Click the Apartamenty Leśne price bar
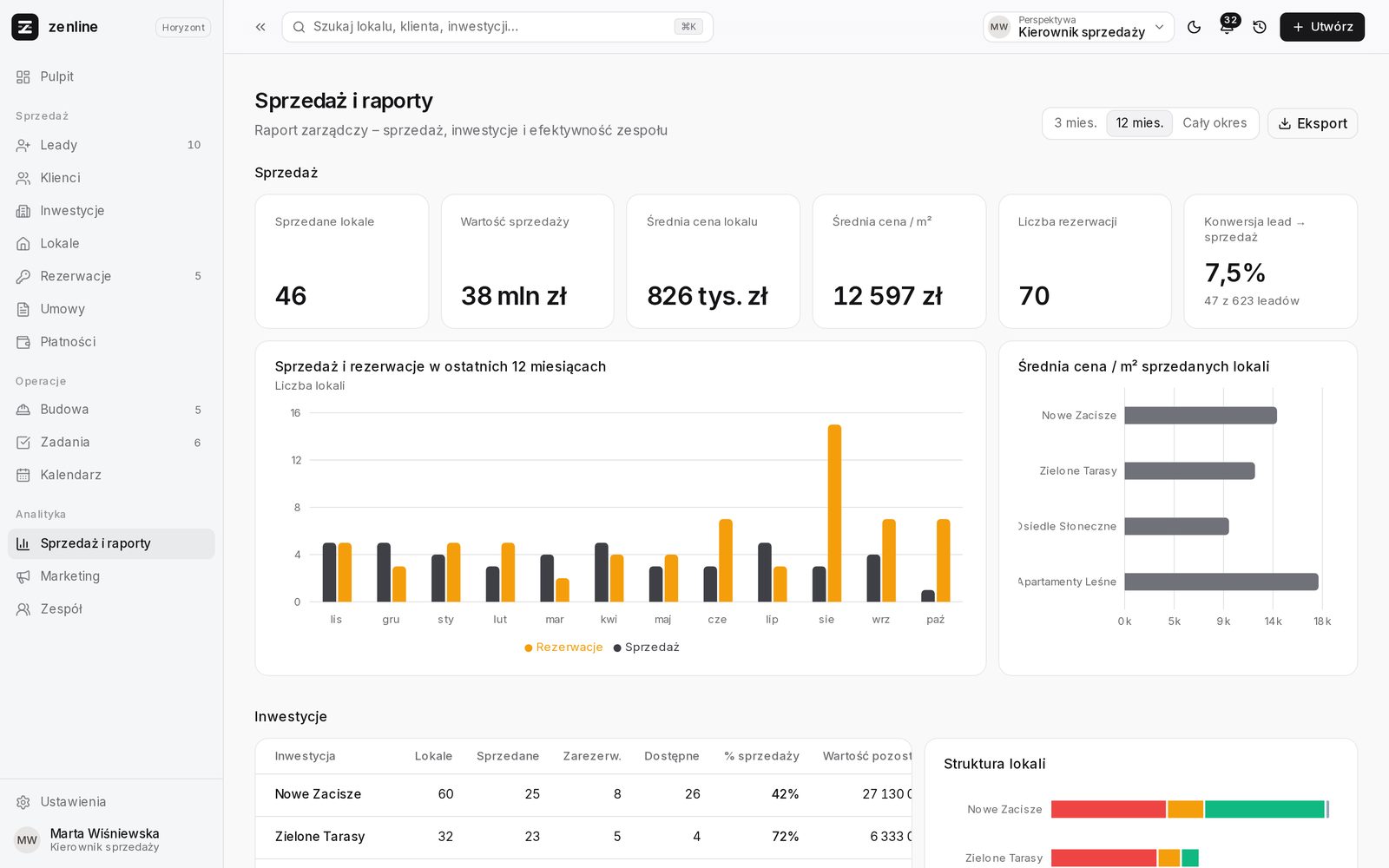The height and width of the screenshot is (868, 1389). 1221,582
